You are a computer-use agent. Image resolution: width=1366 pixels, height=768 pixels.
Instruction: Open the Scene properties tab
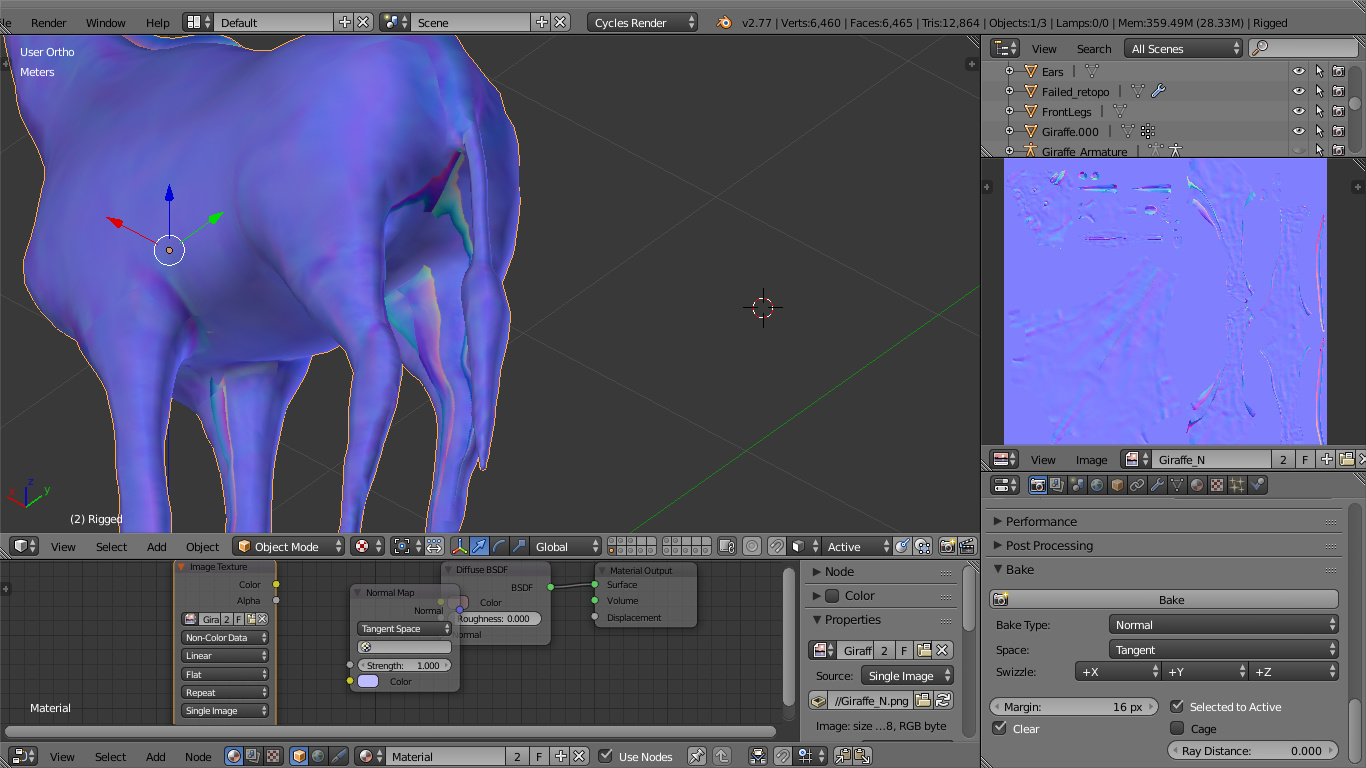1077,485
